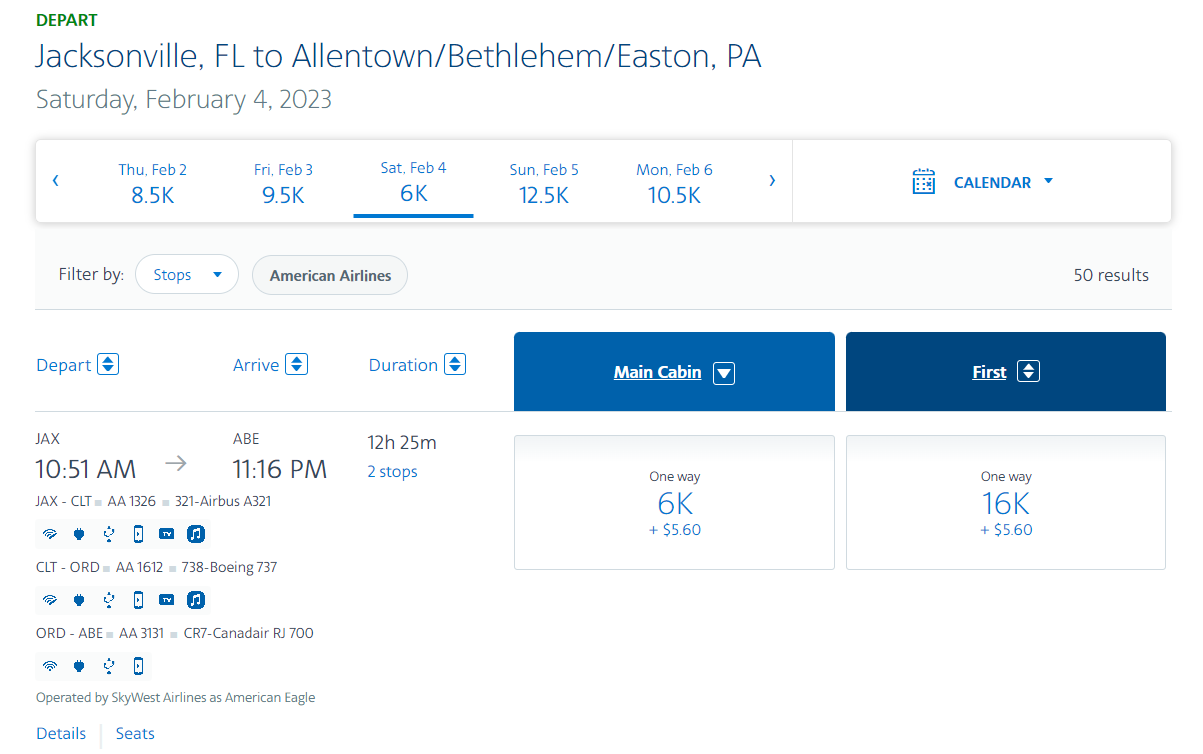Expand the Main Cabin fare column arrow
The image size is (1203, 754).
[x=724, y=373]
